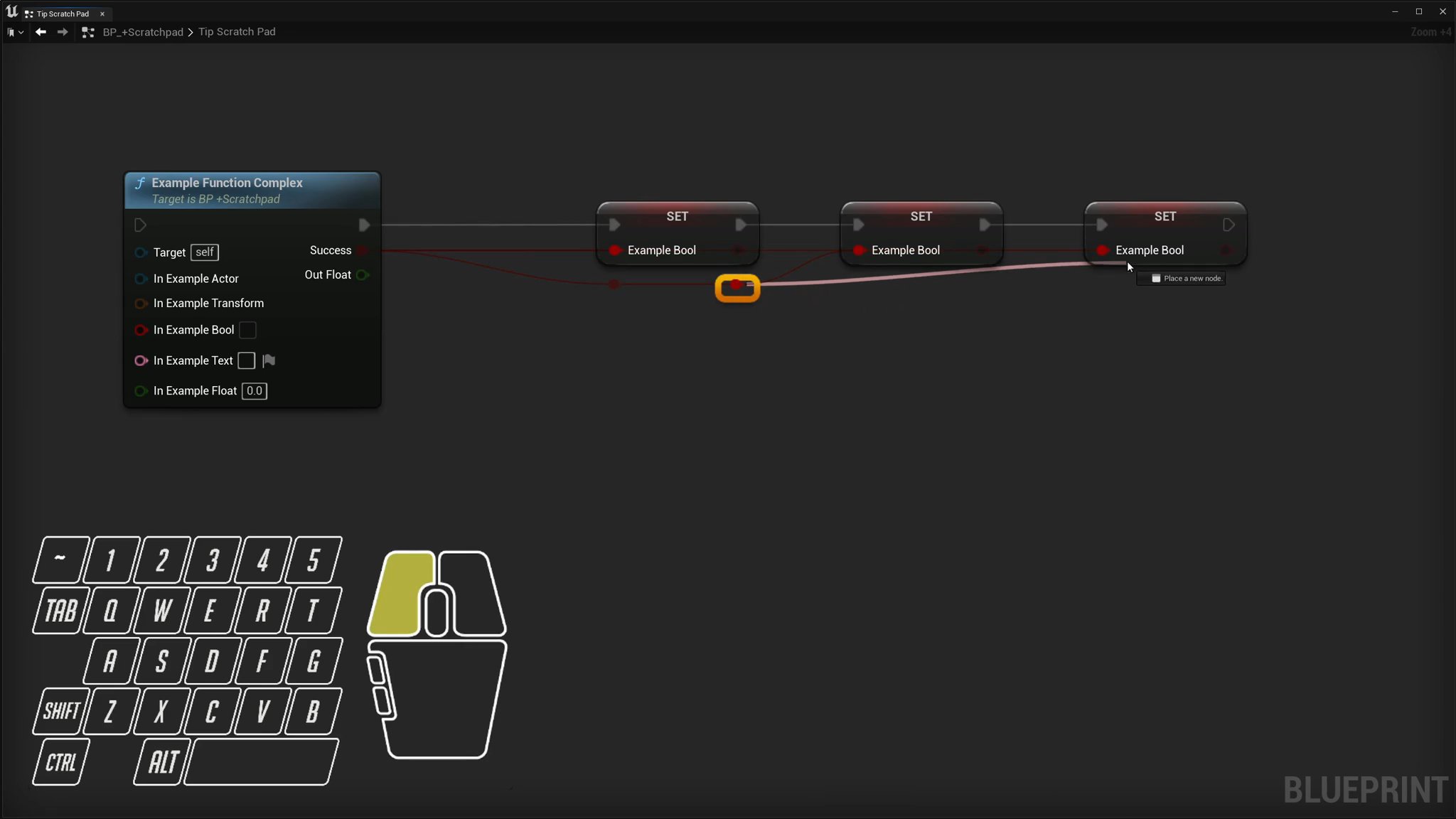Click the forward navigation arrow
Image resolution: width=1456 pixels, height=819 pixels.
63,32
